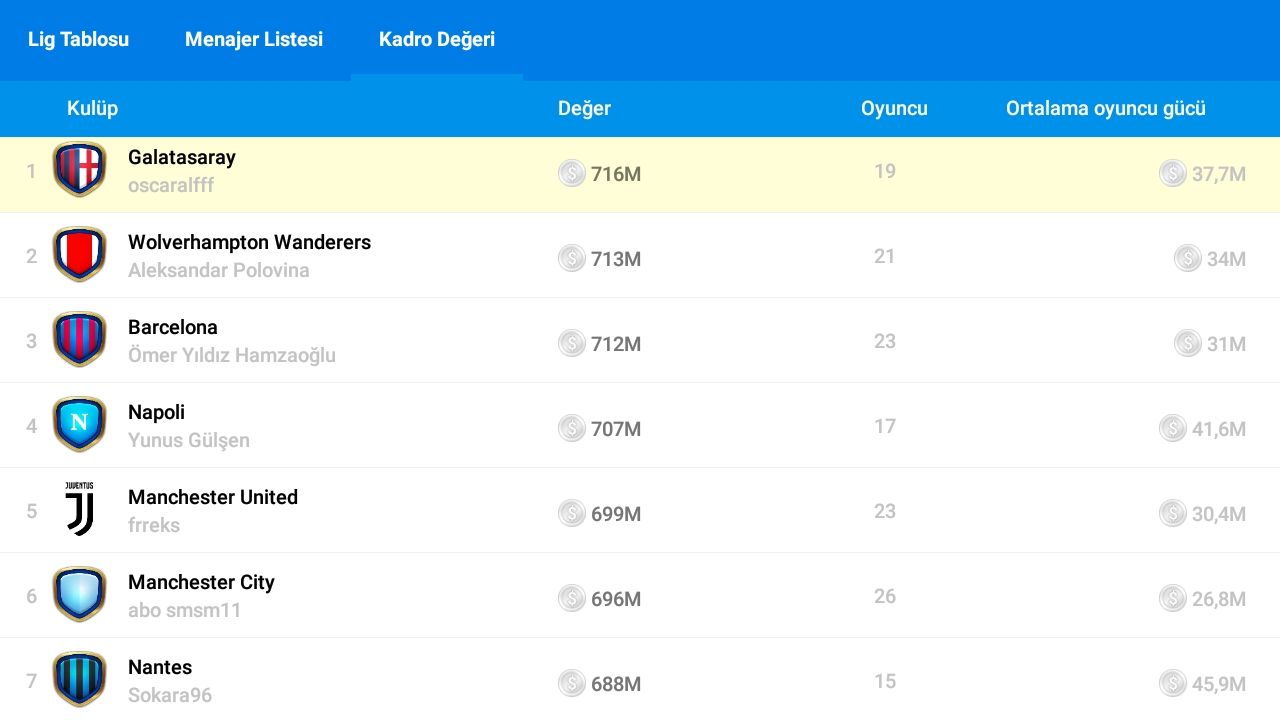
Task: Click Wolverhampton's player count 21
Action: (x=885, y=256)
